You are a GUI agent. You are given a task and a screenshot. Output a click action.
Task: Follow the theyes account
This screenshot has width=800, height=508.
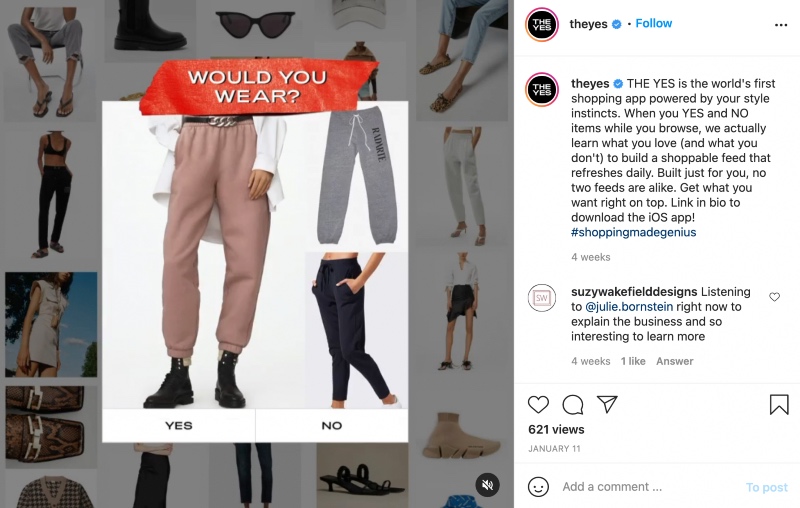pos(654,23)
